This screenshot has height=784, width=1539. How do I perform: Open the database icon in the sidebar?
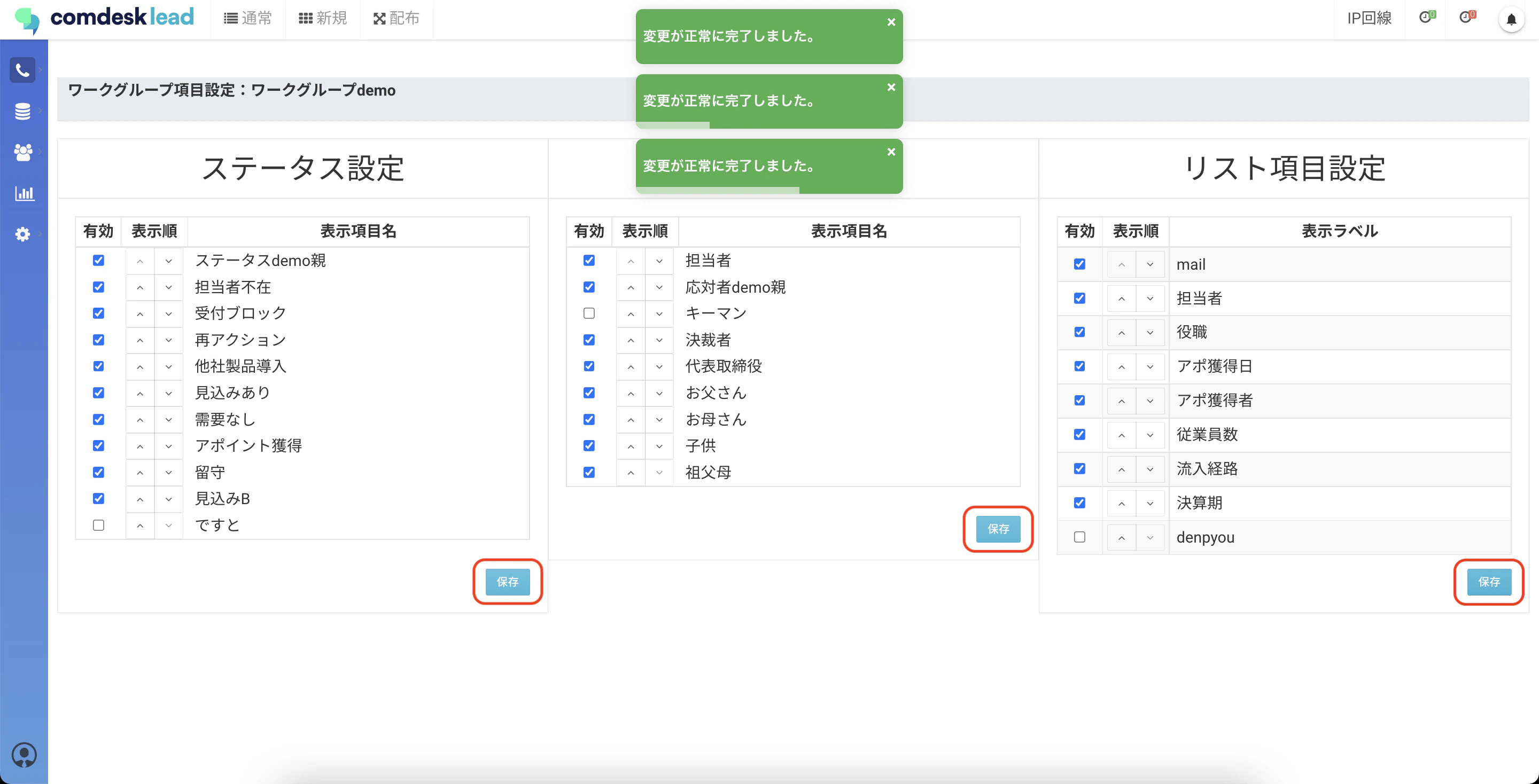[22, 111]
